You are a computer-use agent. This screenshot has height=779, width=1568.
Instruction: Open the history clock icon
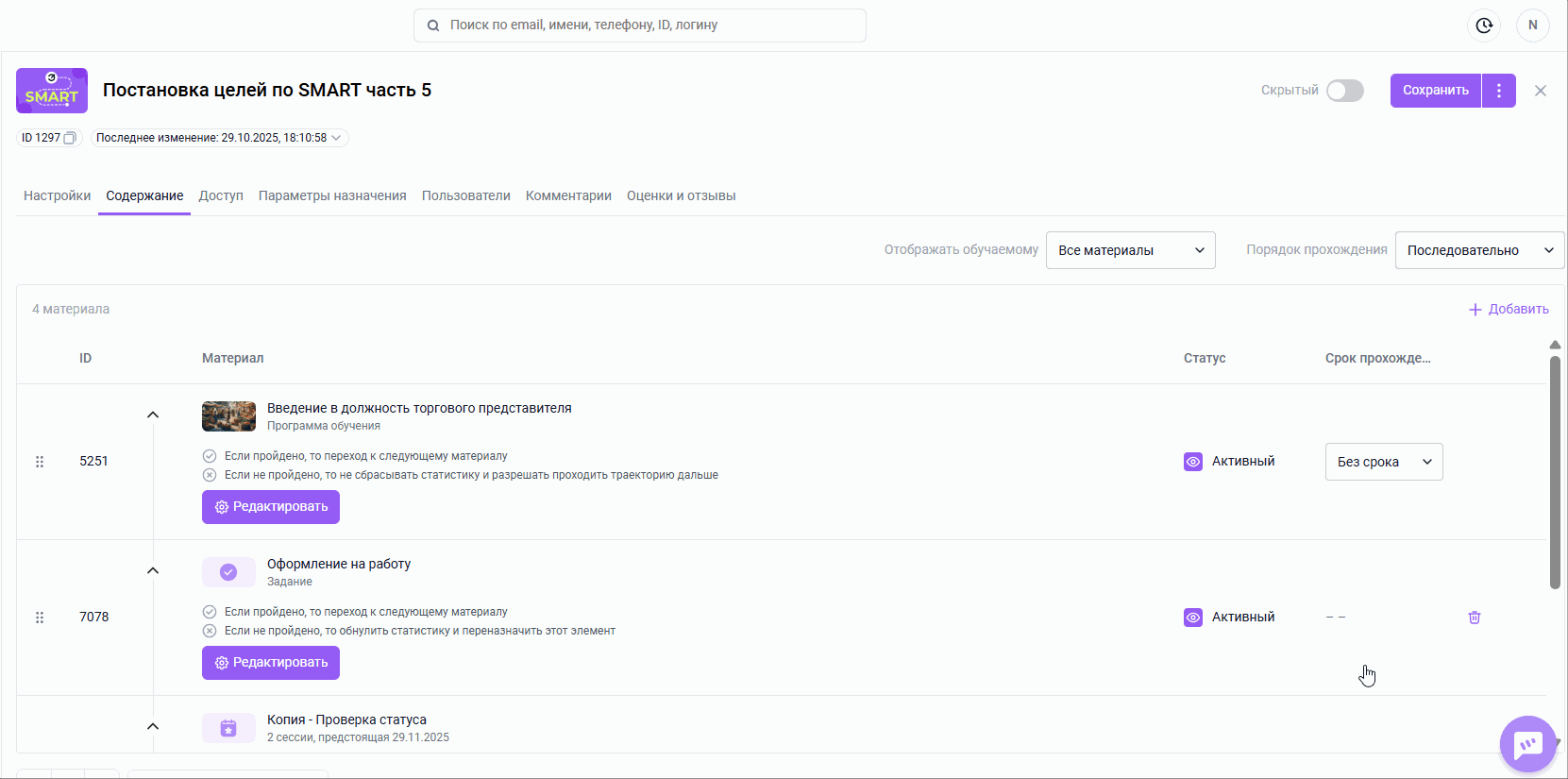coord(1484,25)
